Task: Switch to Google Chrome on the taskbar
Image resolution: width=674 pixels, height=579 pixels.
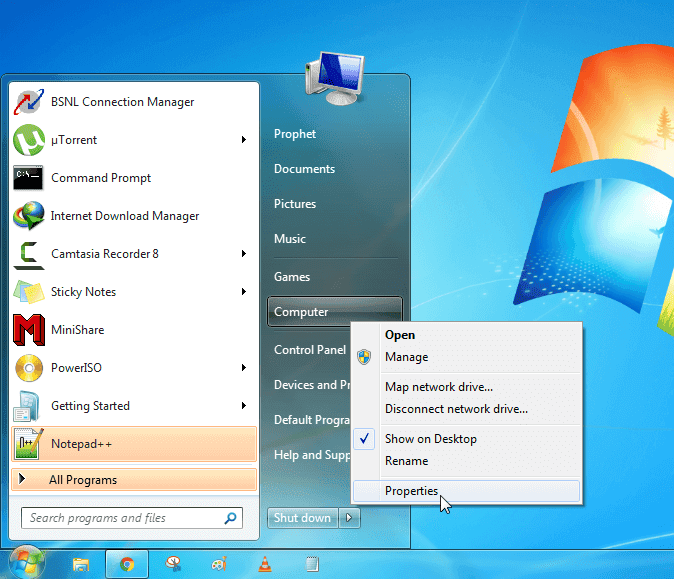Action: tap(127, 564)
